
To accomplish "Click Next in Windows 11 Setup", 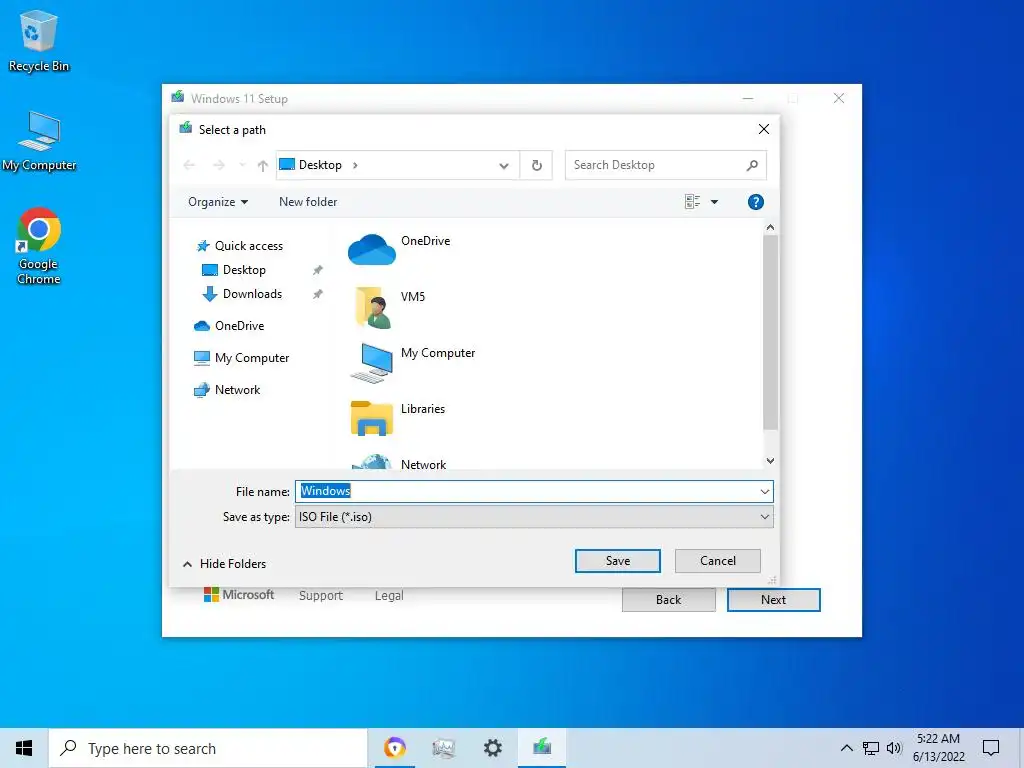I will tap(773, 600).
